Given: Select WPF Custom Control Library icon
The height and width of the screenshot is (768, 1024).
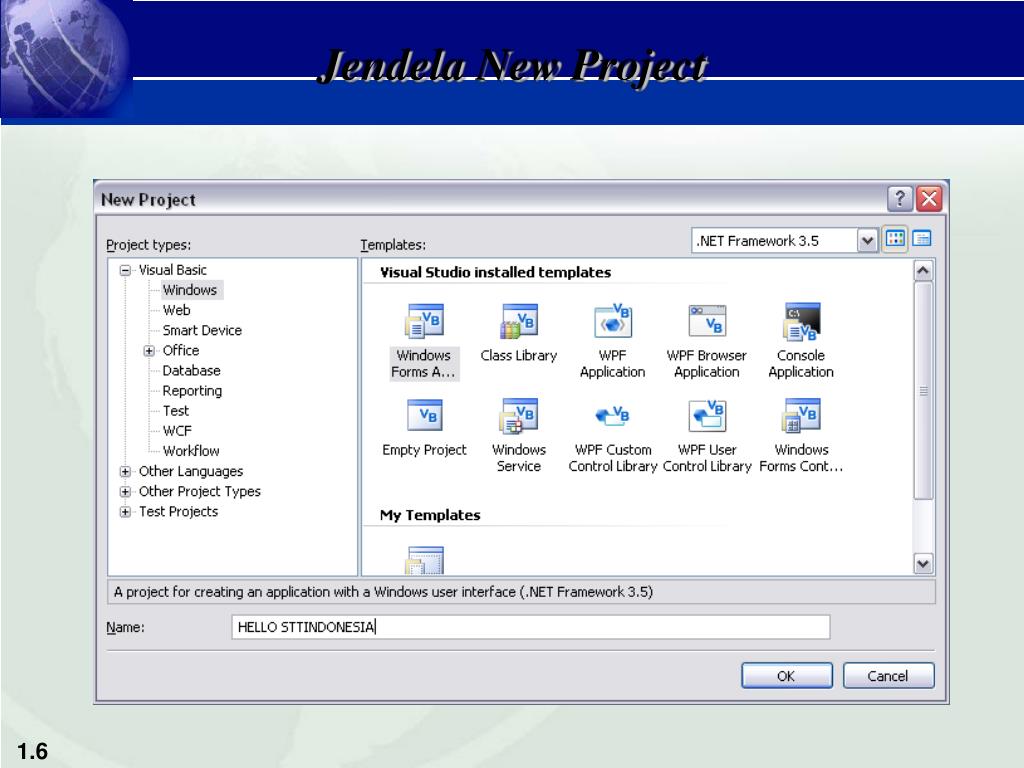Looking at the screenshot, I should tap(613, 415).
